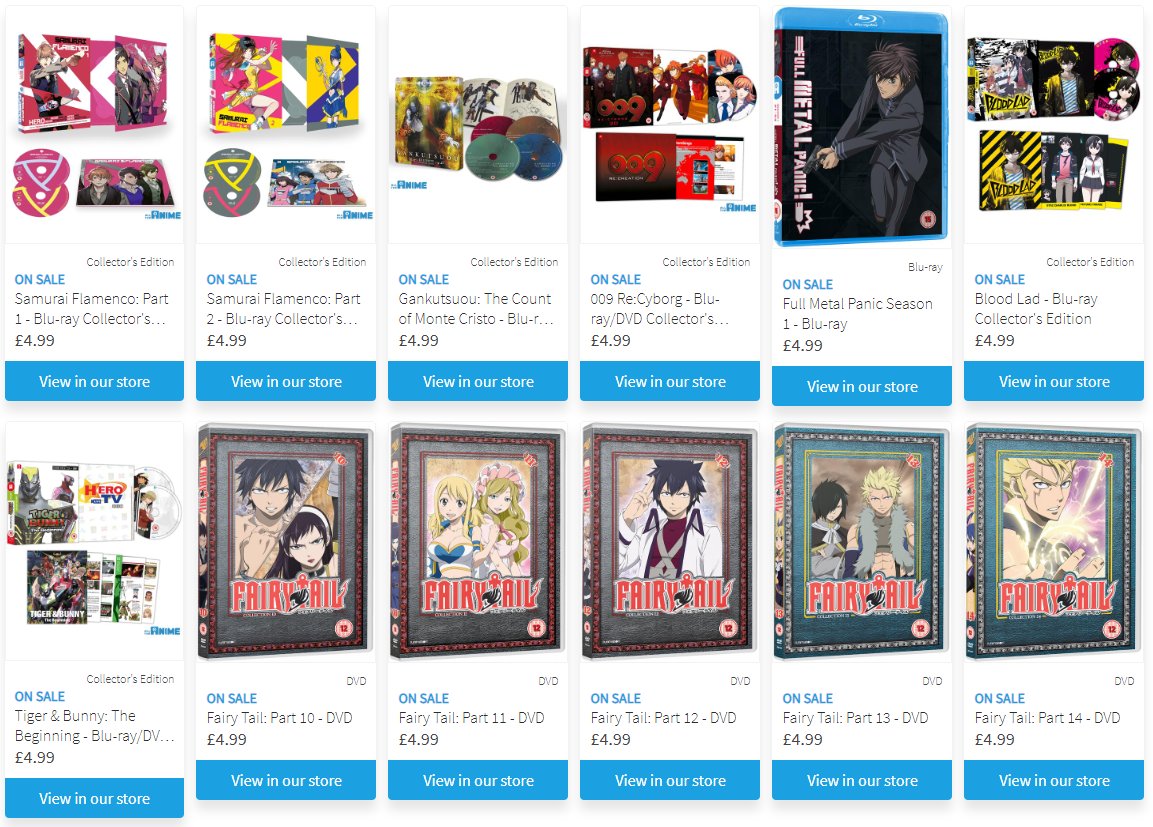
Task: View Full Metal Panic Season 1 in store
Action: click(x=862, y=386)
